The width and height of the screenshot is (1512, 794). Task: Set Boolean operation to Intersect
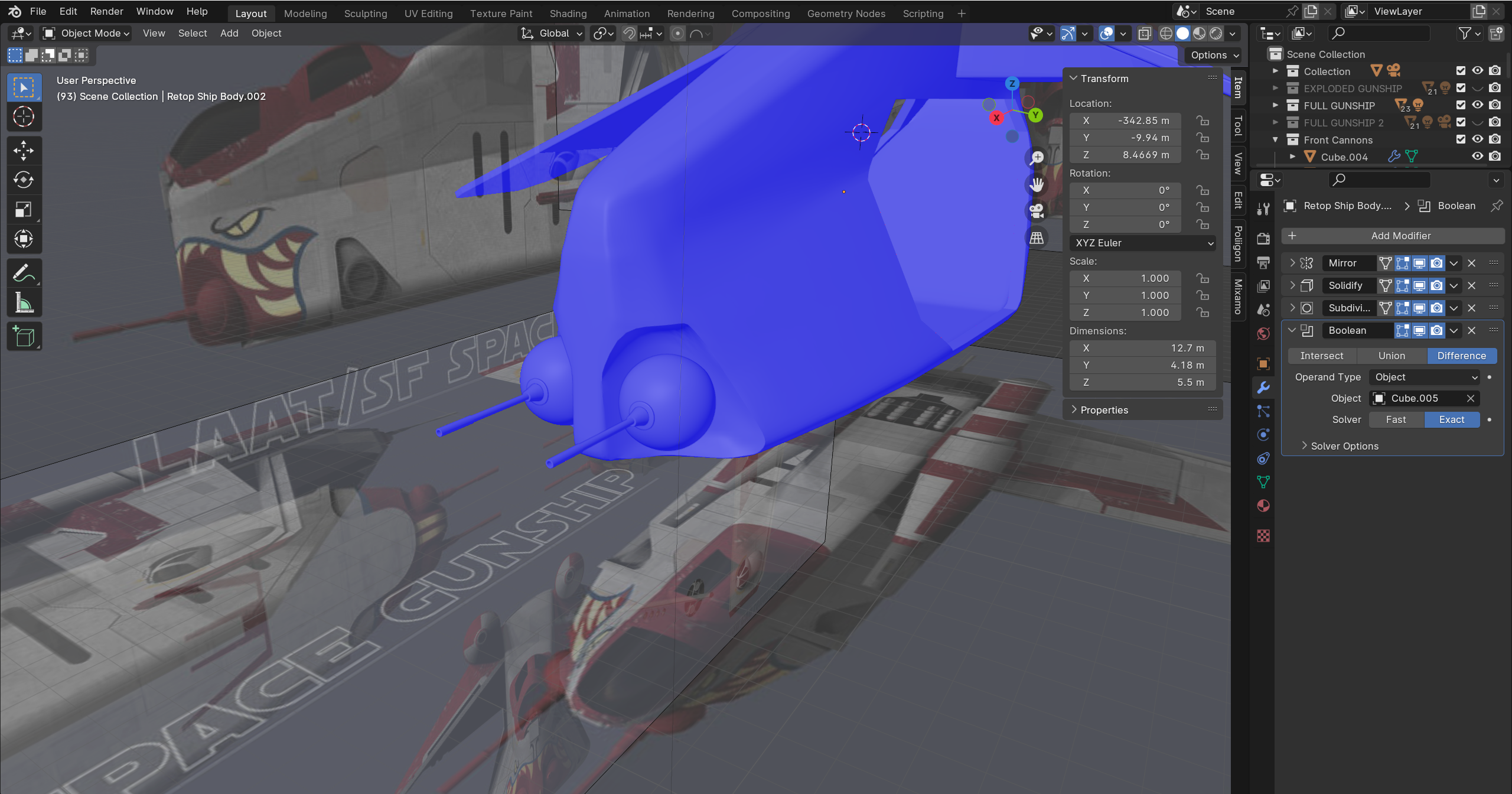(1321, 356)
